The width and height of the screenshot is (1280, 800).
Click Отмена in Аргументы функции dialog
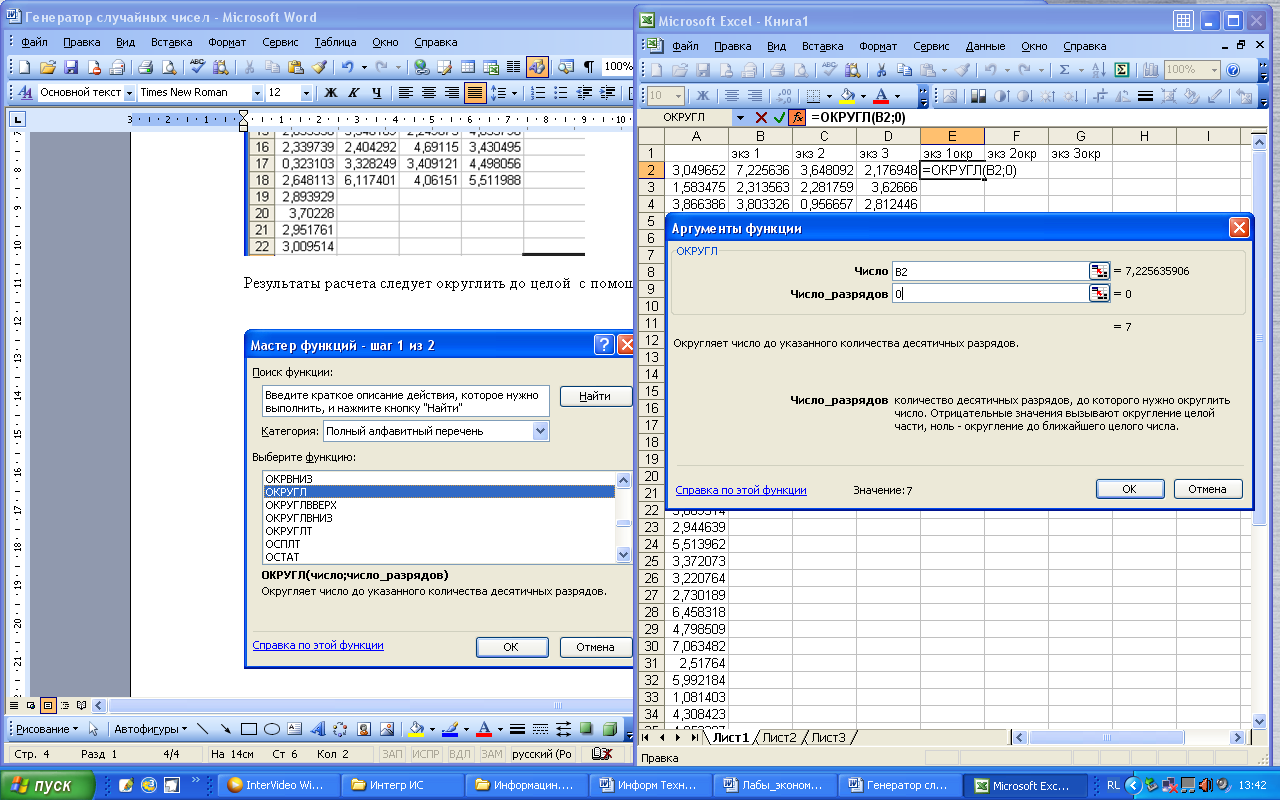(x=1208, y=489)
